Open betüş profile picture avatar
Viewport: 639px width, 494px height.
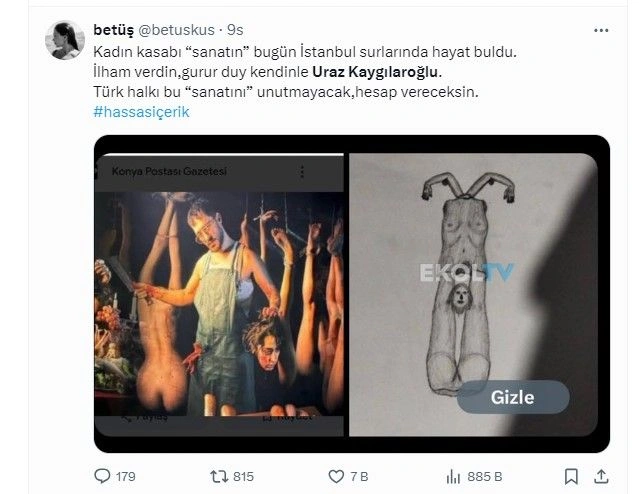pos(65,40)
